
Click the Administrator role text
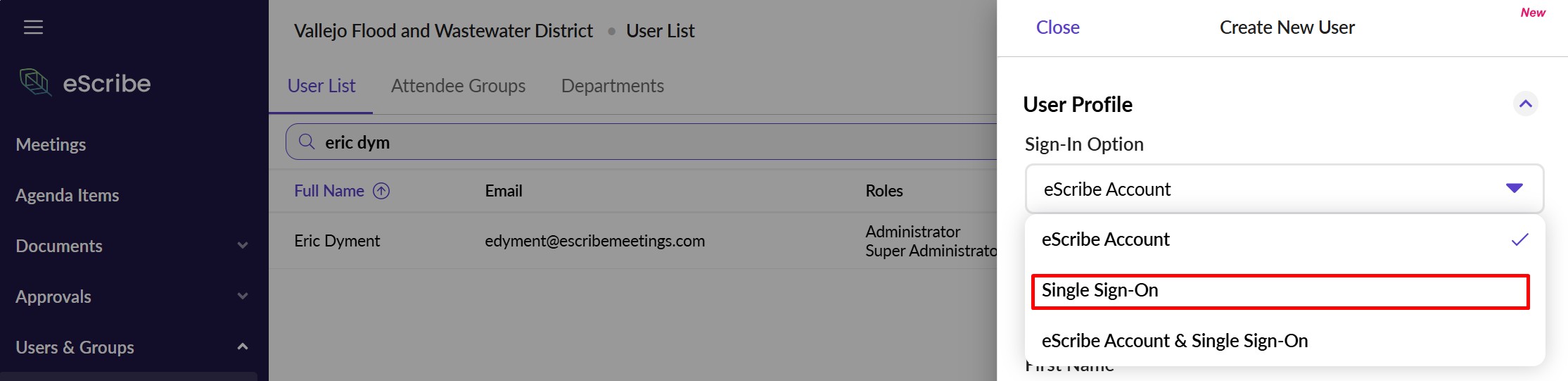coord(912,232)
